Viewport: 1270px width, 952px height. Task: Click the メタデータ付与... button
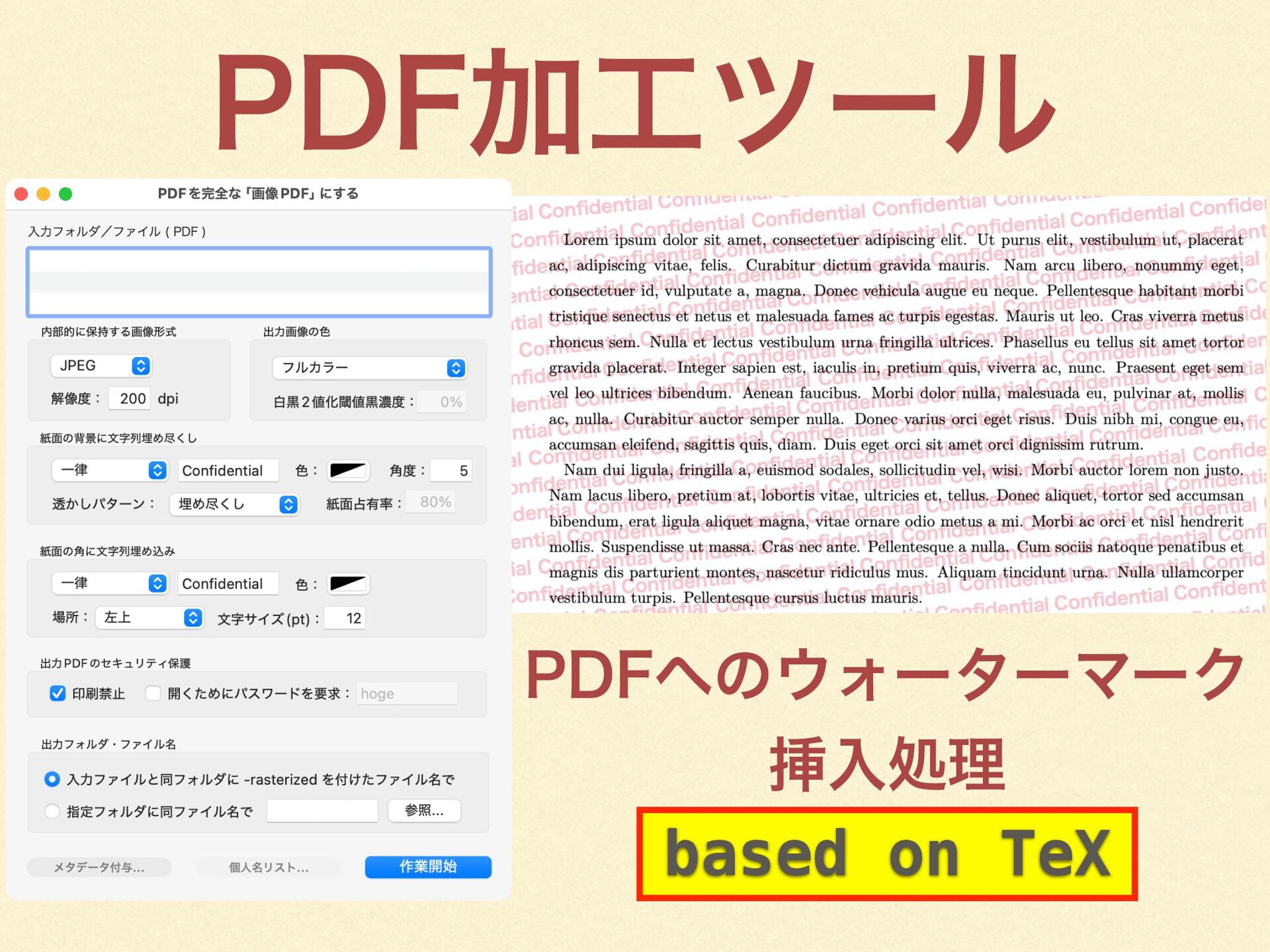coord(99,867)
